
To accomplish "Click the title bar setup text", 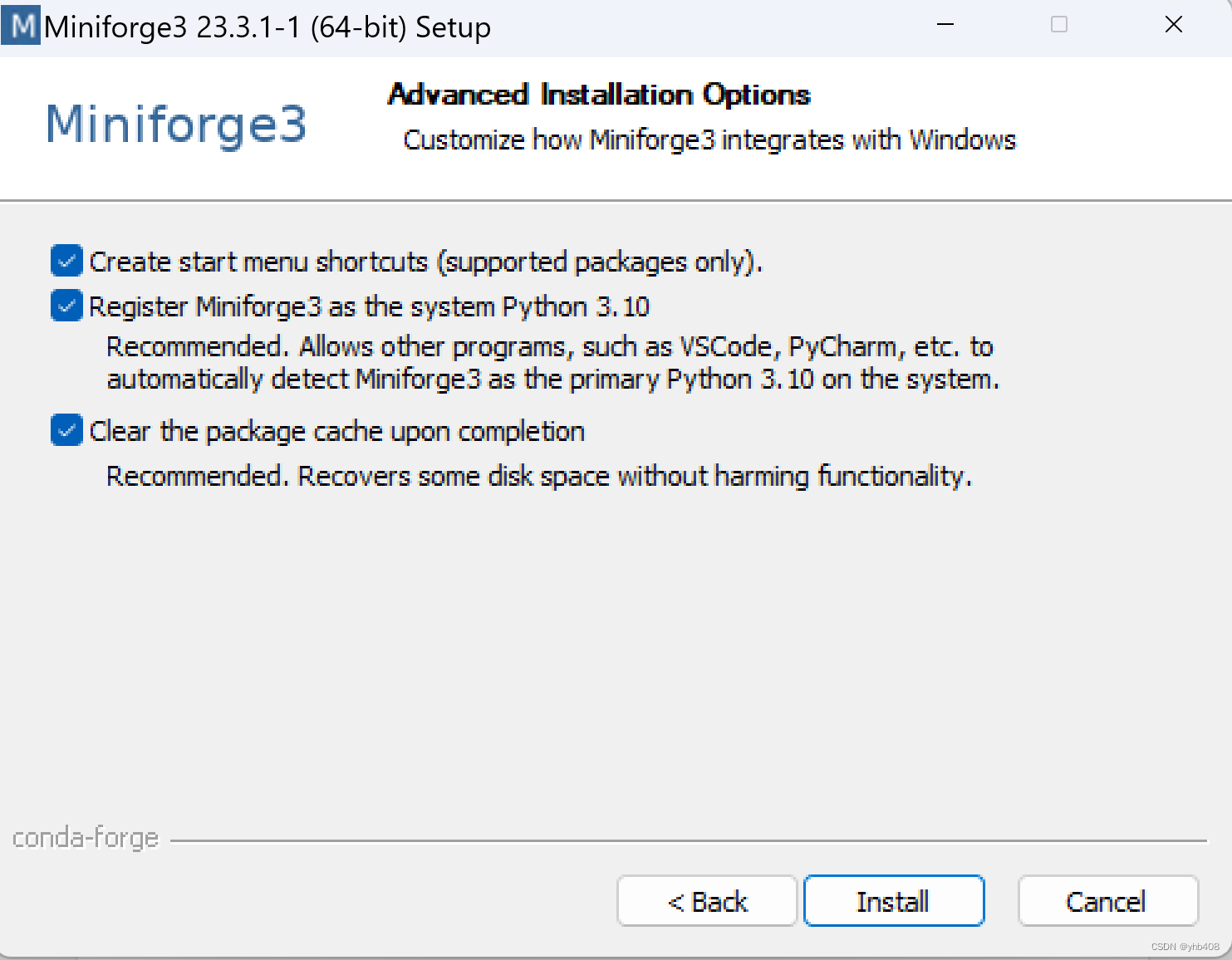I will click(x=268, y=26).
